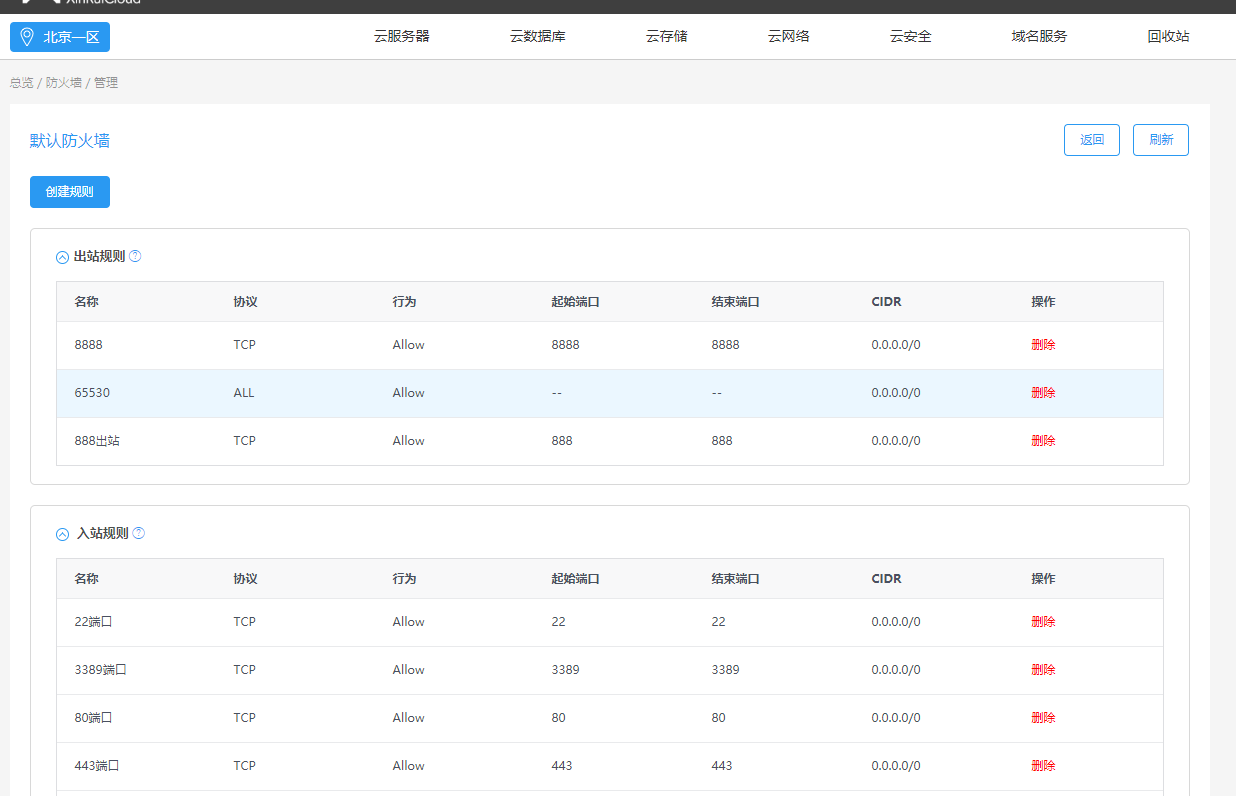Click the 默认防火墙 title

pos(70,141)
